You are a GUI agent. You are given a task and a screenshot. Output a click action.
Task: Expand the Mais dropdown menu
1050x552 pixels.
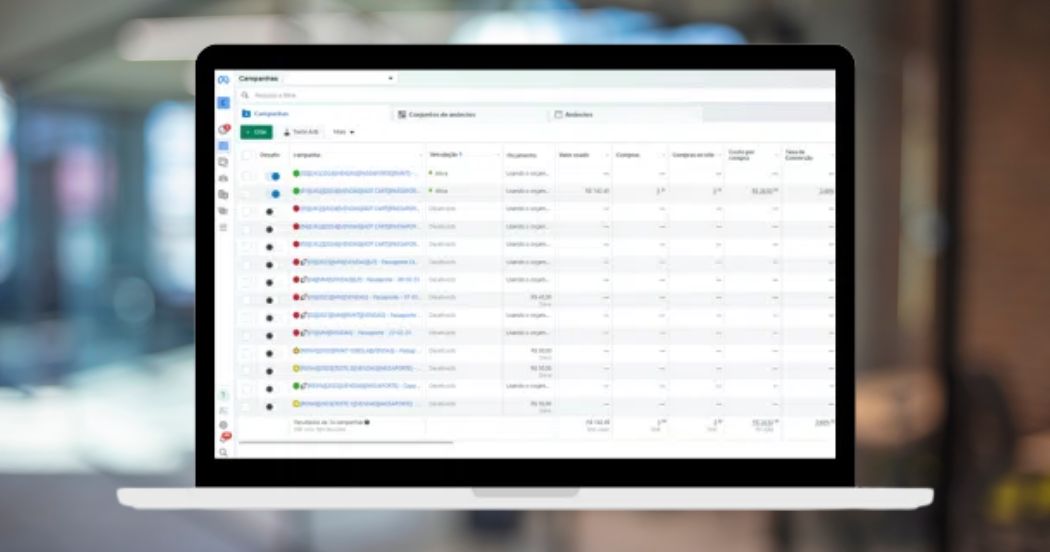pos(344,132)
